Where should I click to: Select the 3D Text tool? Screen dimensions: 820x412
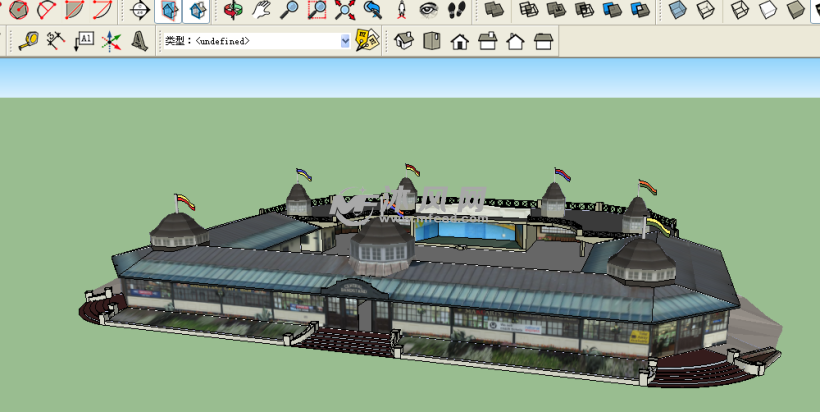coord(140,41)
